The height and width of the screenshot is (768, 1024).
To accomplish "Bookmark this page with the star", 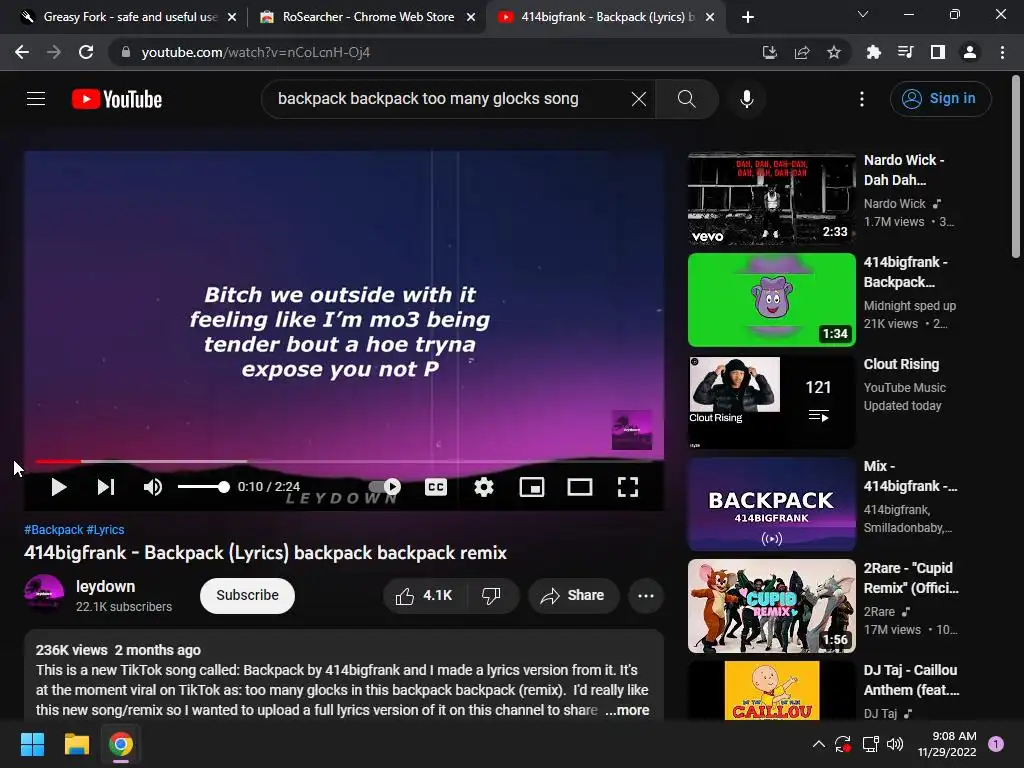I will (834, 52).
